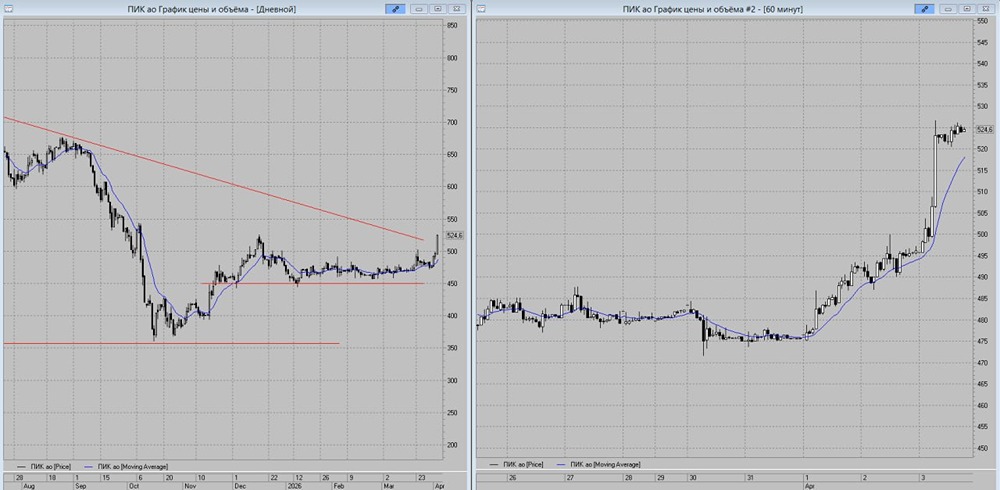This screenshot has width=1000, height=490.
Task: Click the 524,6 price tag on the 60-minute chart
Action: (985, 130)
